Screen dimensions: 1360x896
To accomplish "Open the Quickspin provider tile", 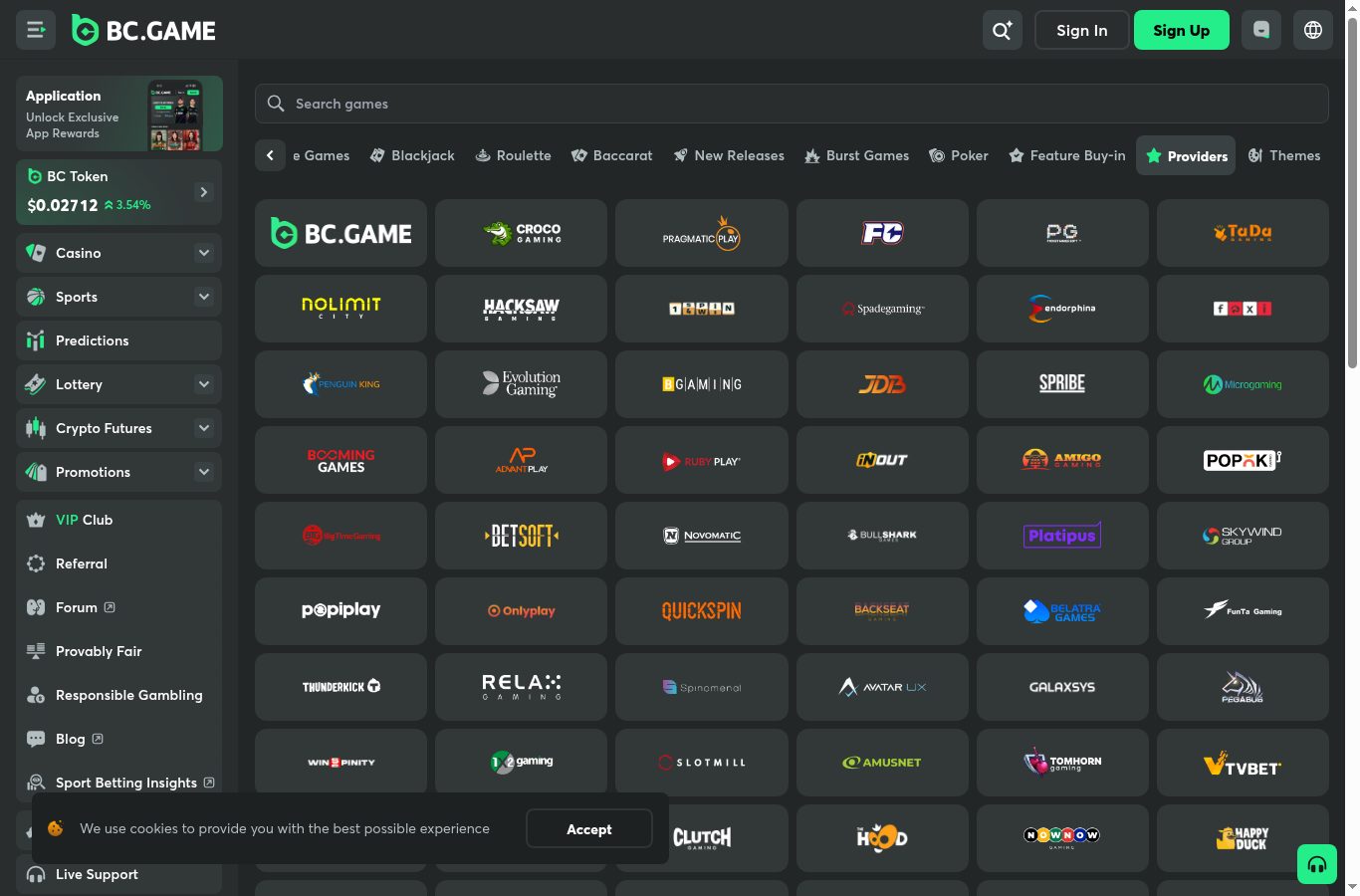I will click(x=702, y=611).
